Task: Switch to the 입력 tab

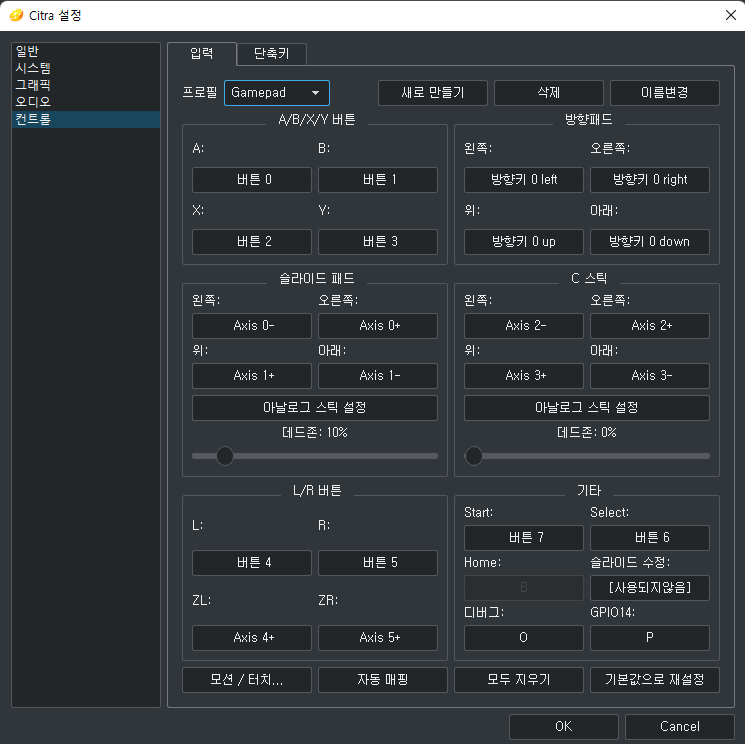Action: click(x=202, y=54)
